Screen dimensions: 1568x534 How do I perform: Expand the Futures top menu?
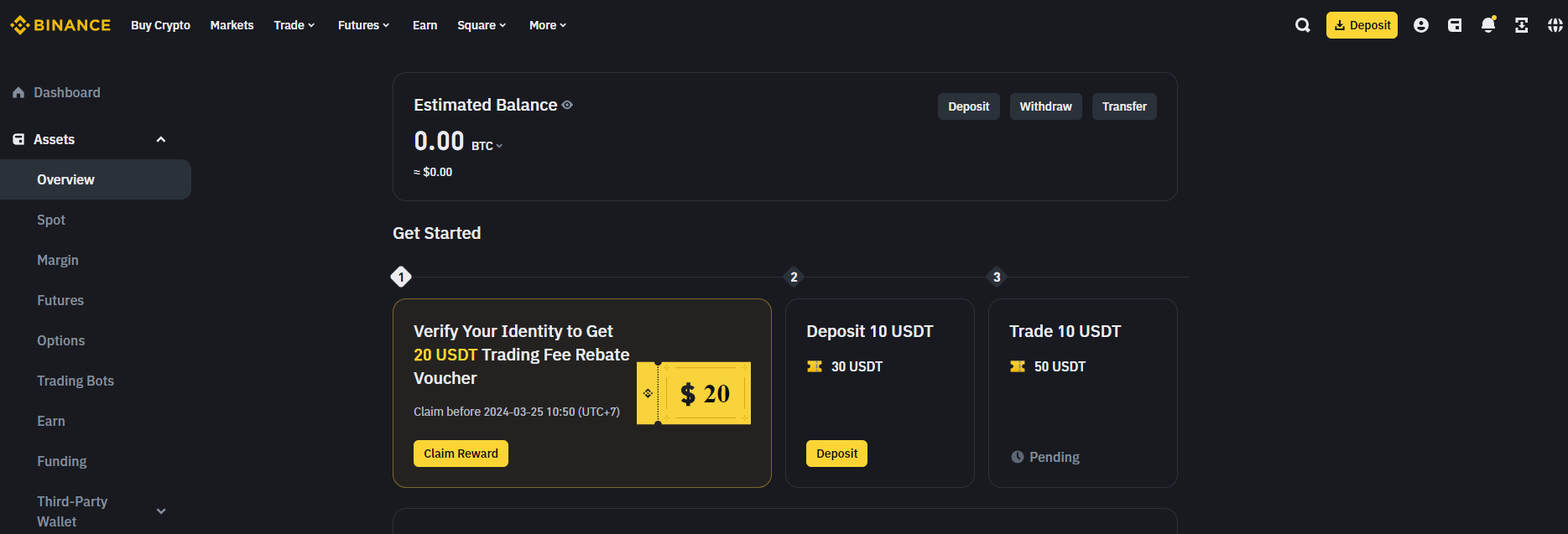click(364, 25)
